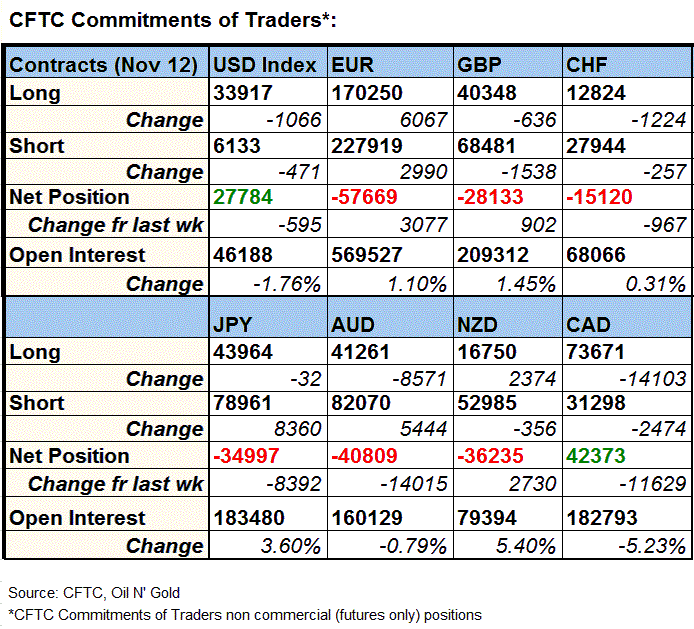The image size is (694, 629).
Task: Click the green CAD net position 42373
Action: tap(599, 456)
